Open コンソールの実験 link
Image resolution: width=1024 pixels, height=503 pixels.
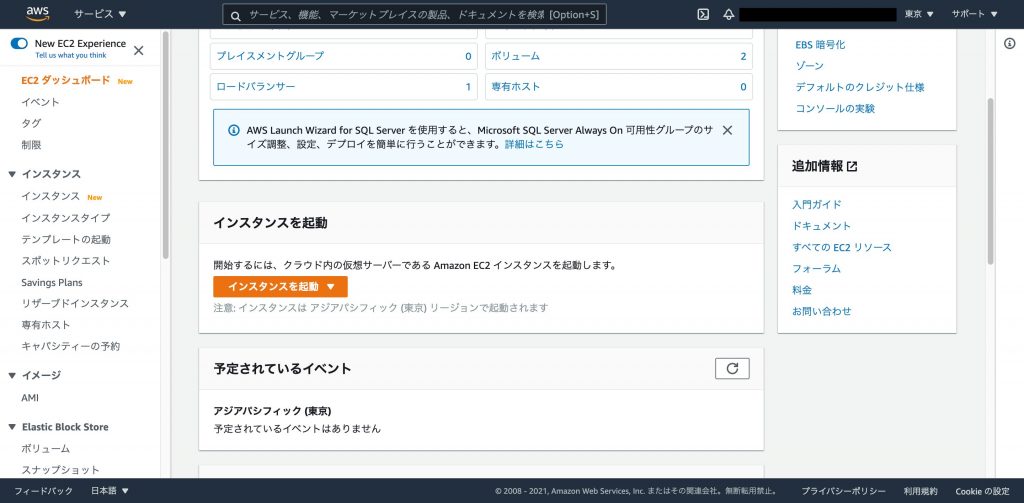click(835, 109)
